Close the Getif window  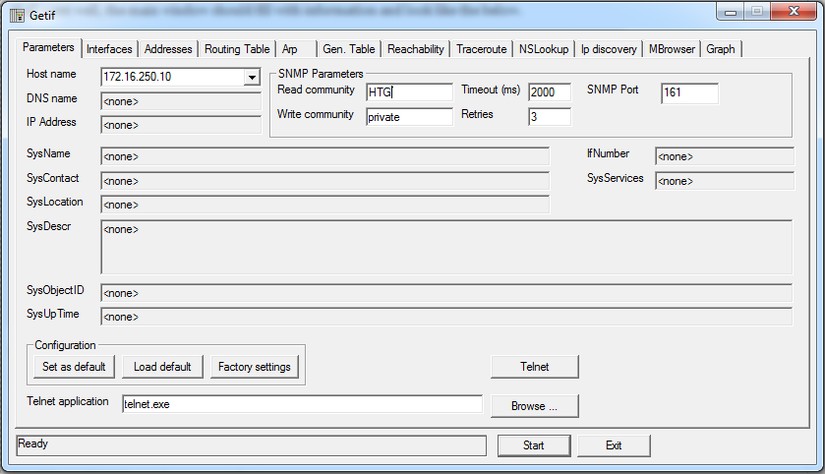[793, 12]
